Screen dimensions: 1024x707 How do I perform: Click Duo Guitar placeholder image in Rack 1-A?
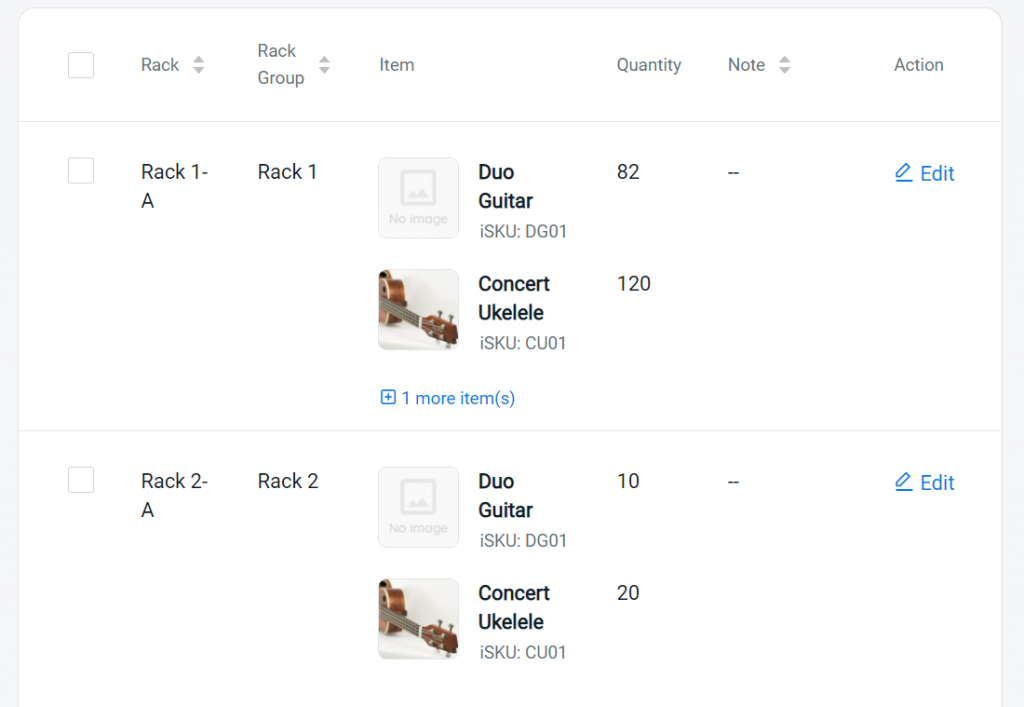pyautogui.click(x=418, y=198)
